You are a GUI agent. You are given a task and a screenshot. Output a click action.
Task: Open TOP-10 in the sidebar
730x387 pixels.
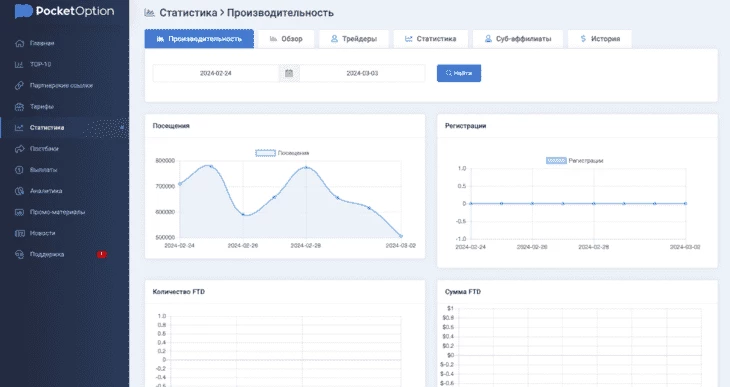tap(41, 64)
